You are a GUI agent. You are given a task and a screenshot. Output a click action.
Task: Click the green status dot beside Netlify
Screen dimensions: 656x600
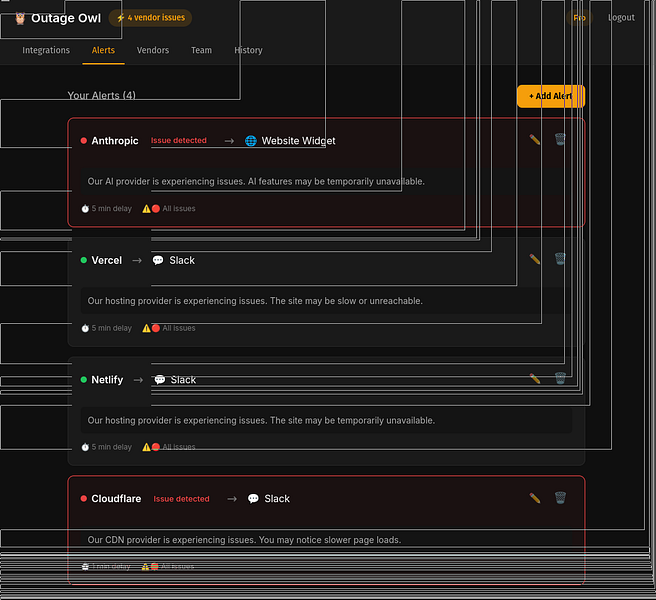[x=84, y=379]
